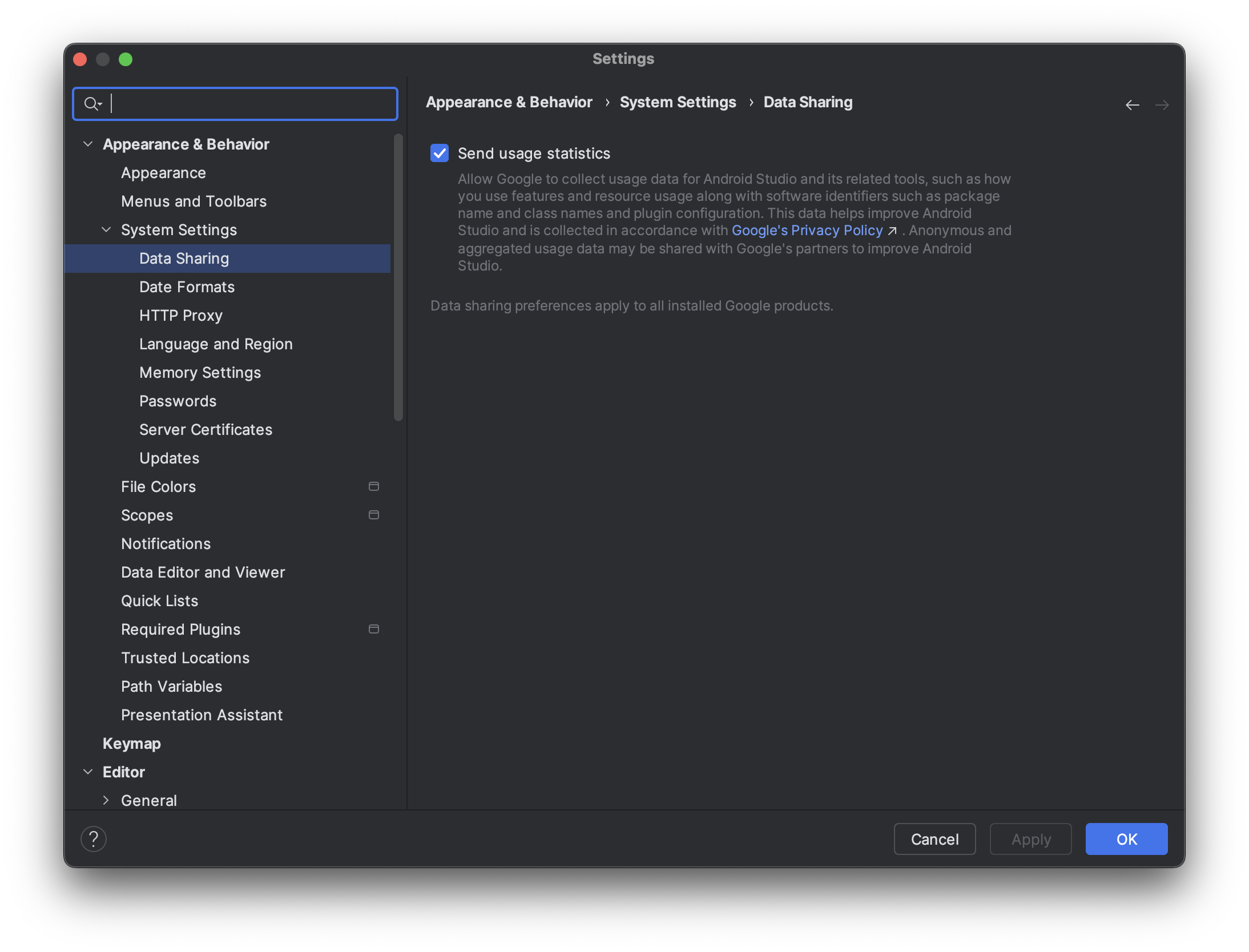Select the Updates tree item
This screenshot has height=952, width=1249.
169,458
